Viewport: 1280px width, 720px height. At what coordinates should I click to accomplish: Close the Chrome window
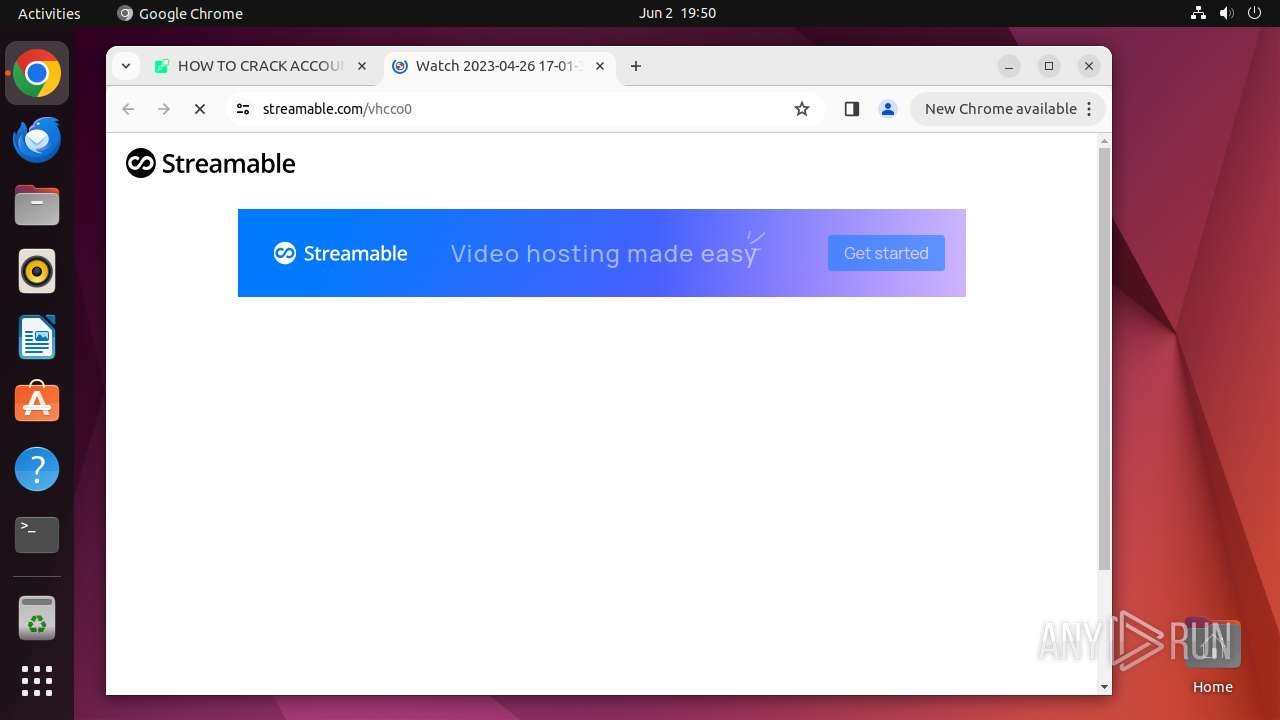click(1089, 66)
